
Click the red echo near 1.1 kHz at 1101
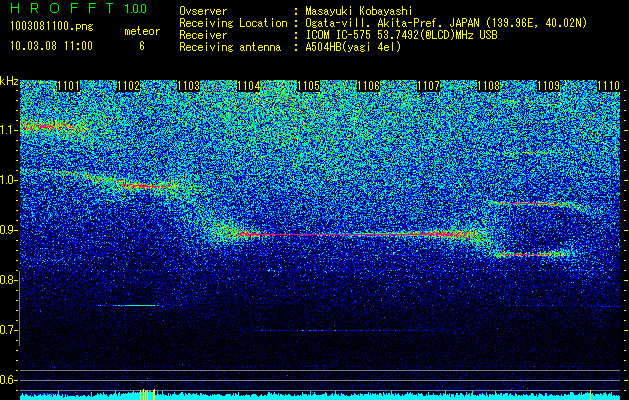(48, 127)
